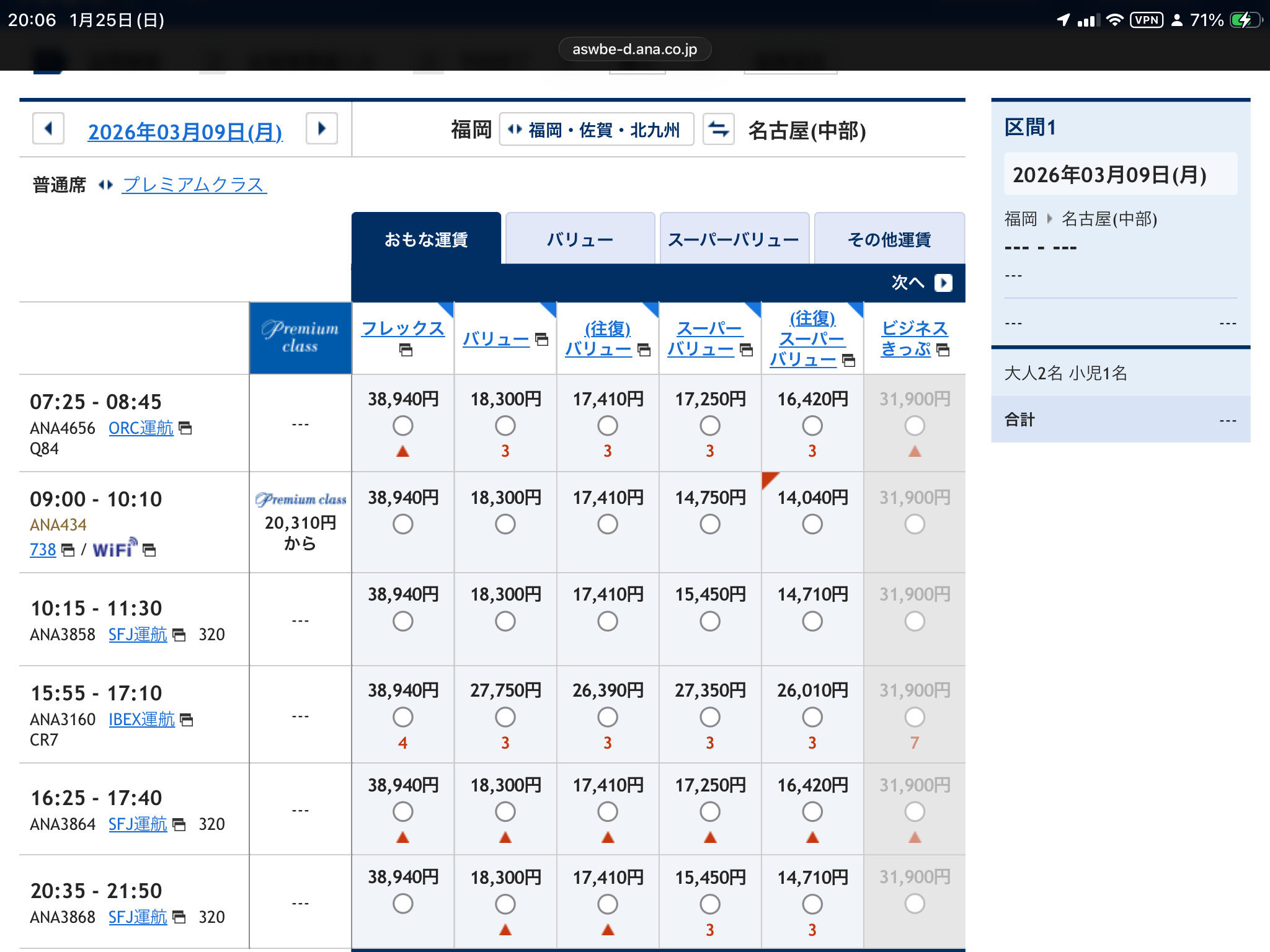The width and height of the screenshot is (1270, 952).
Task: Select 38,940円 フレックス fare for 15:55 flight
Action: click(402, 717)
